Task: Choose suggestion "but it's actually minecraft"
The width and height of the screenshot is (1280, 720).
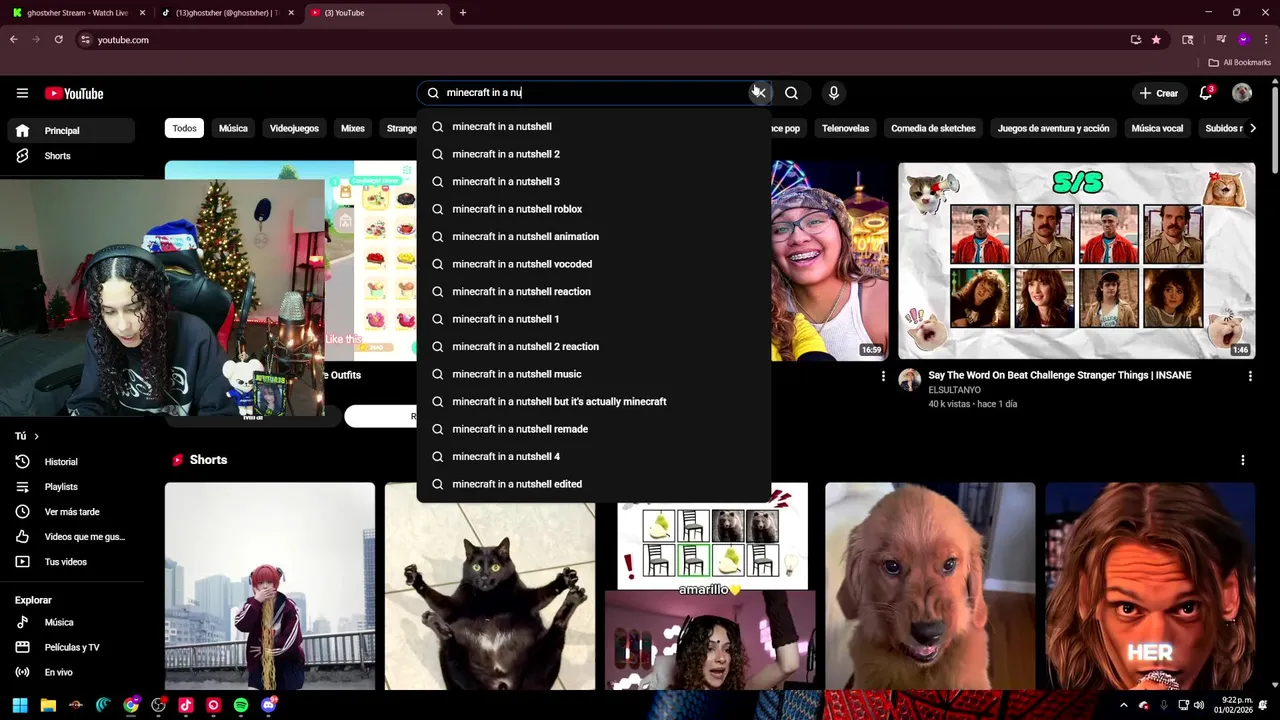Action: (594, 402)
